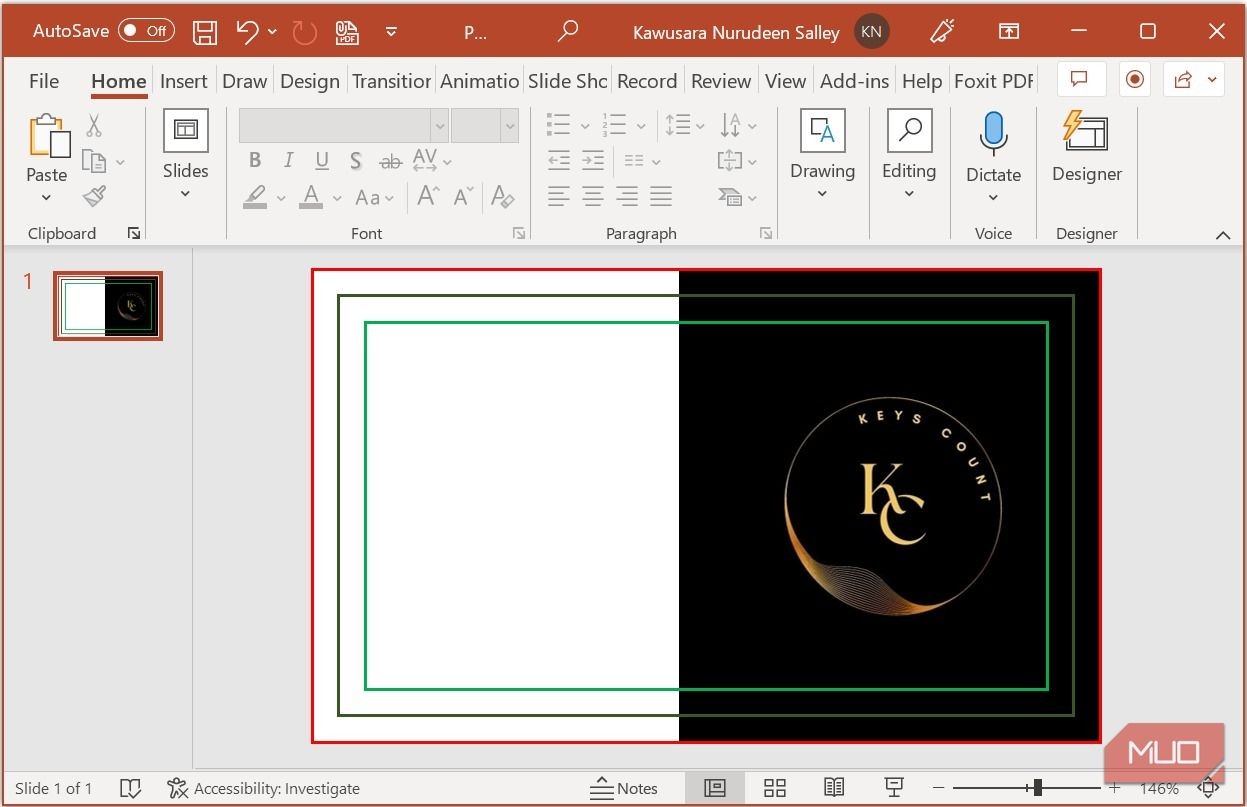Click the Dictate microphone button

click(993, 134)
